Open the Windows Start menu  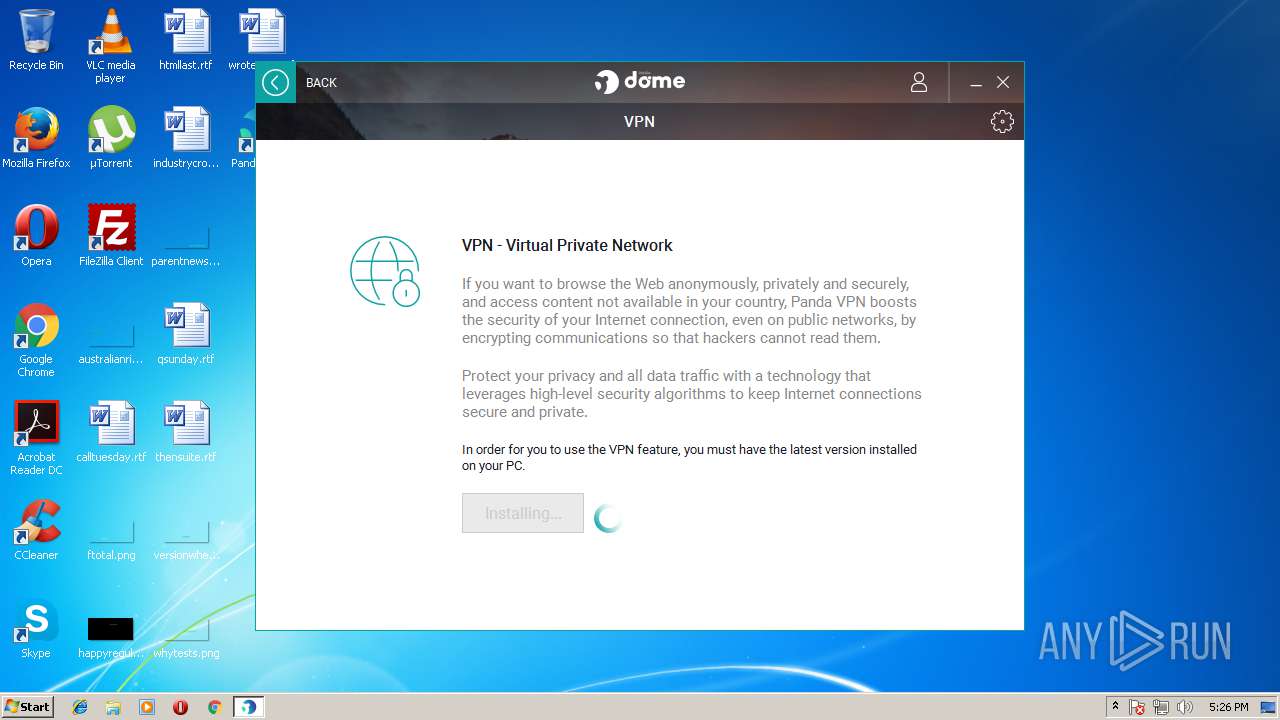point(28,706)
